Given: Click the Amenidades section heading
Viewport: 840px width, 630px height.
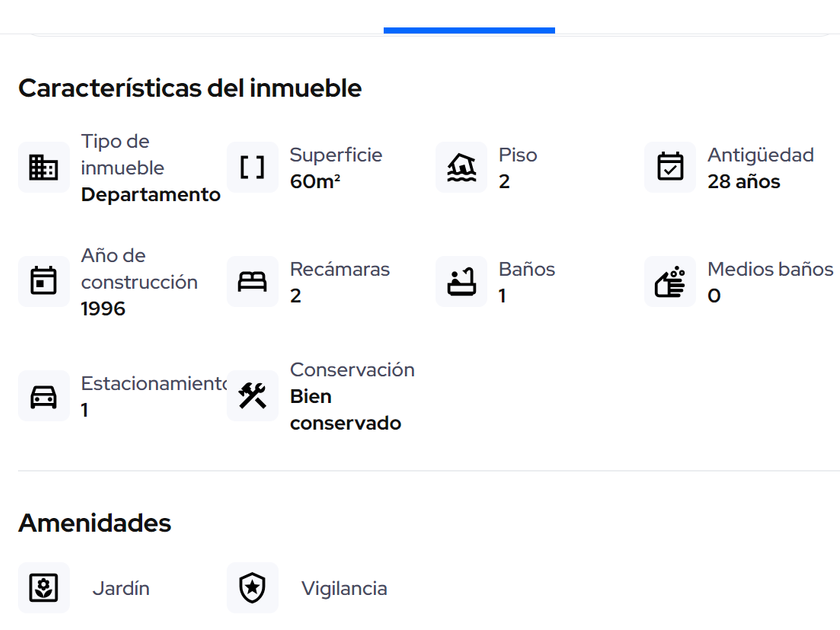Looking at the screenshot, I should (95, 523).
